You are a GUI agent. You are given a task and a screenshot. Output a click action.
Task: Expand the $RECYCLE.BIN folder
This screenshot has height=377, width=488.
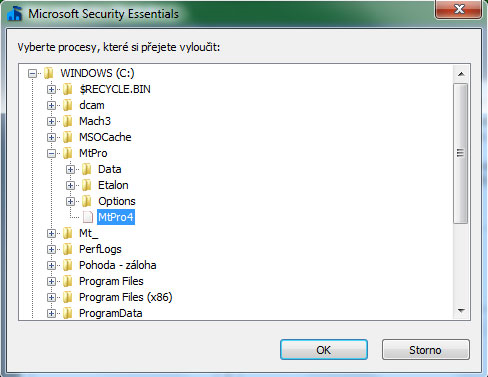(x=51, y=89)
